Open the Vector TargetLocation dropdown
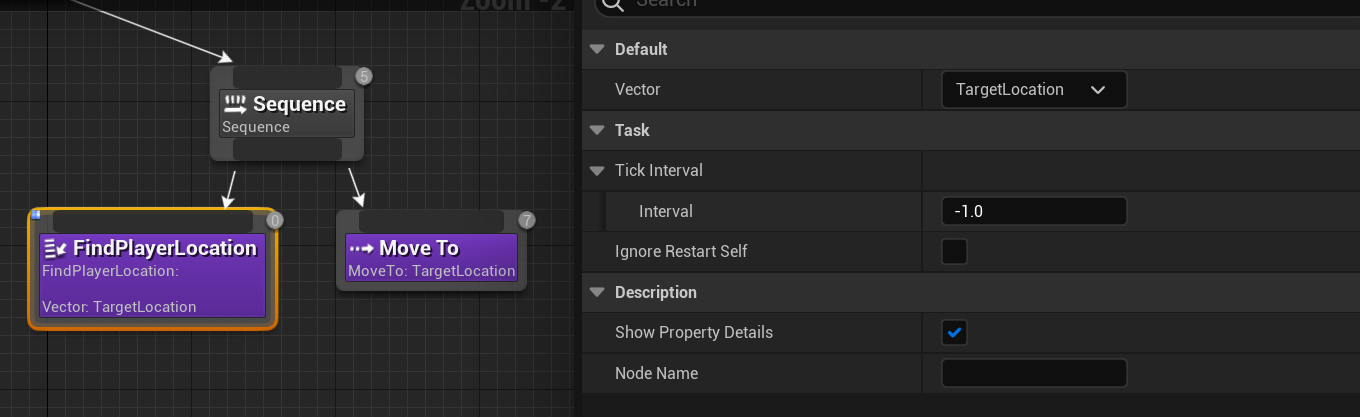The height and width of the screenshot is (417, 1360). coord(1034,90)
